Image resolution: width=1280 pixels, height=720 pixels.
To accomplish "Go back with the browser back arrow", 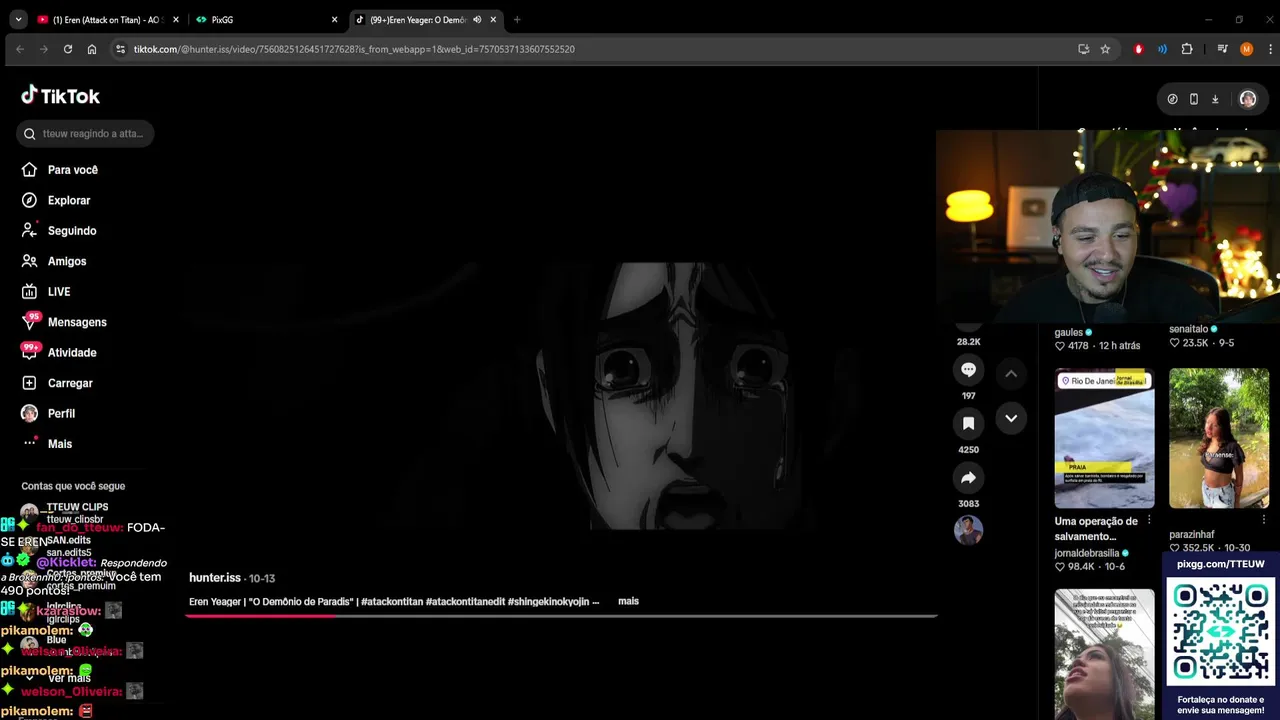I will (x=20, y=49).
